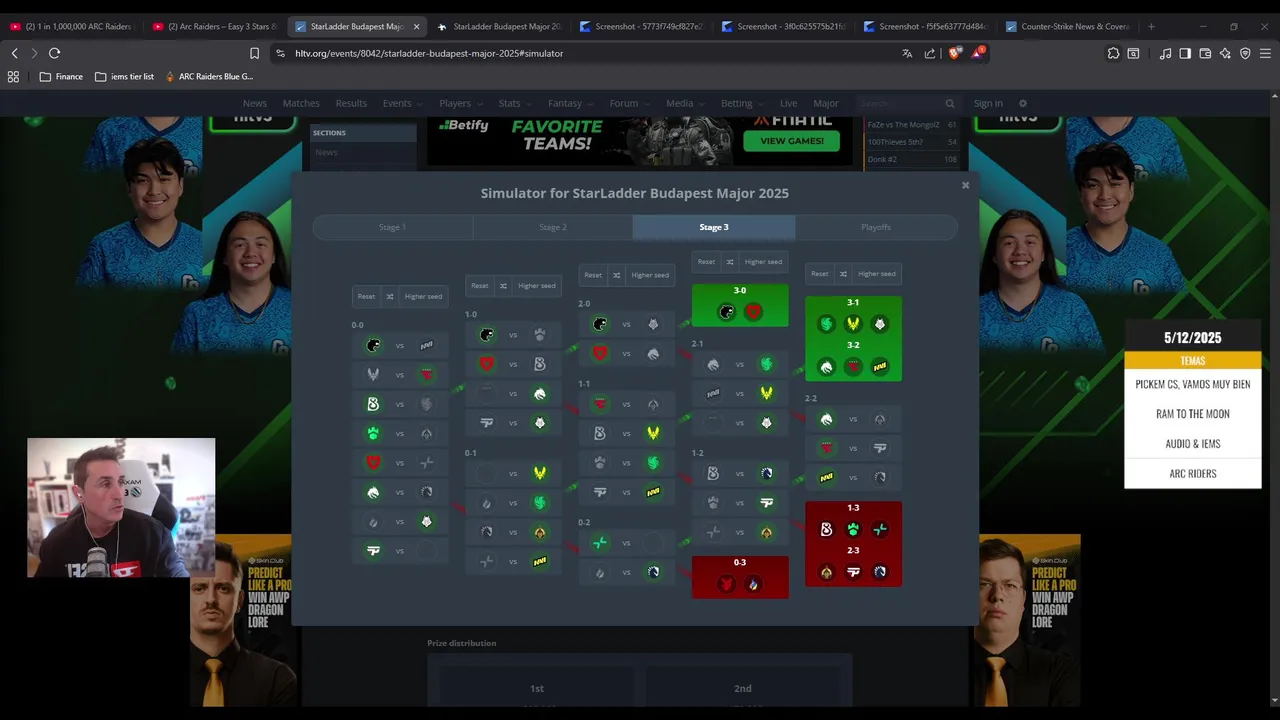This screenshot has height=720, width=1280.
Task: Pick the yellow Vitality logo in second 1-1 match
Action: pyautogui.click(x=653, y=433)
